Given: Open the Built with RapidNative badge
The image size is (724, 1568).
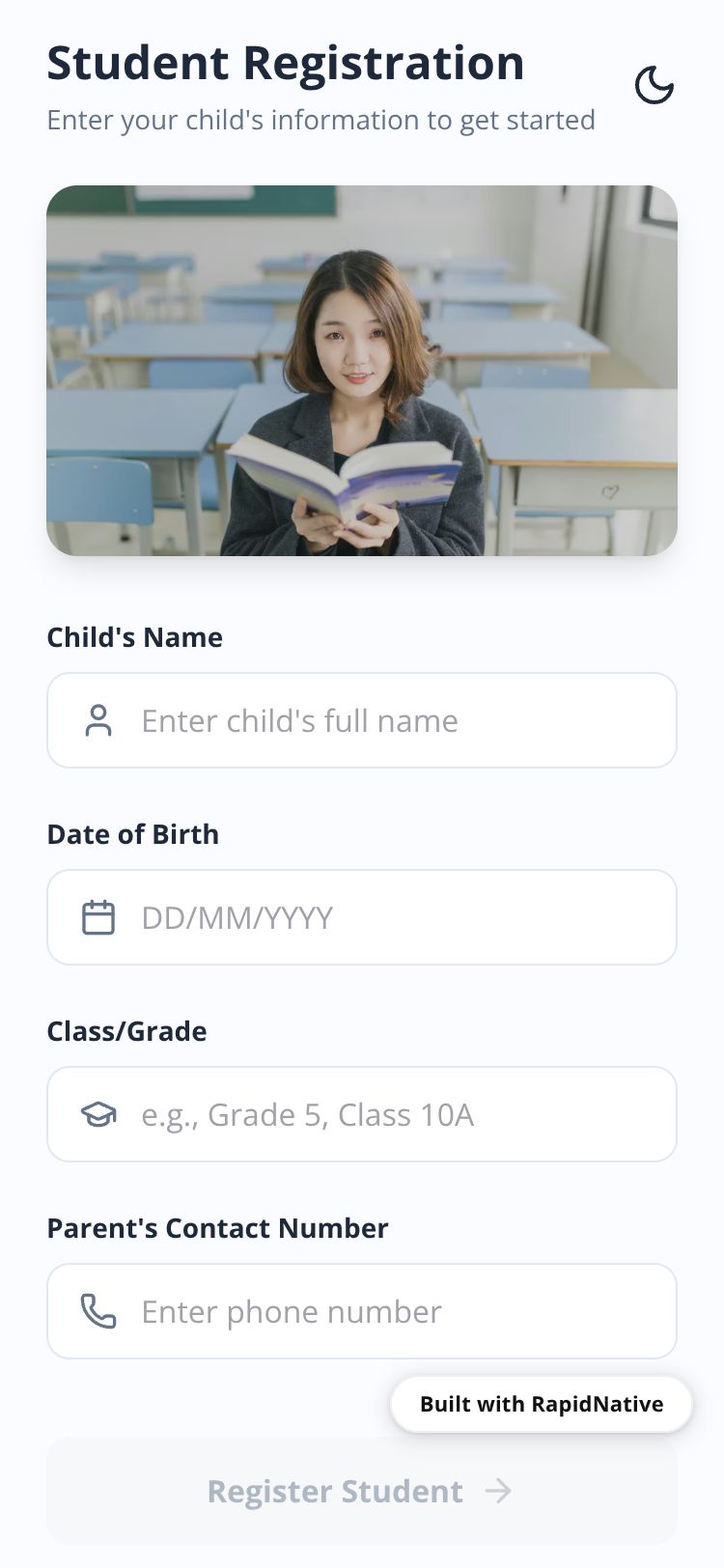Looking at the screenshot, I should tap(542, 1404).
